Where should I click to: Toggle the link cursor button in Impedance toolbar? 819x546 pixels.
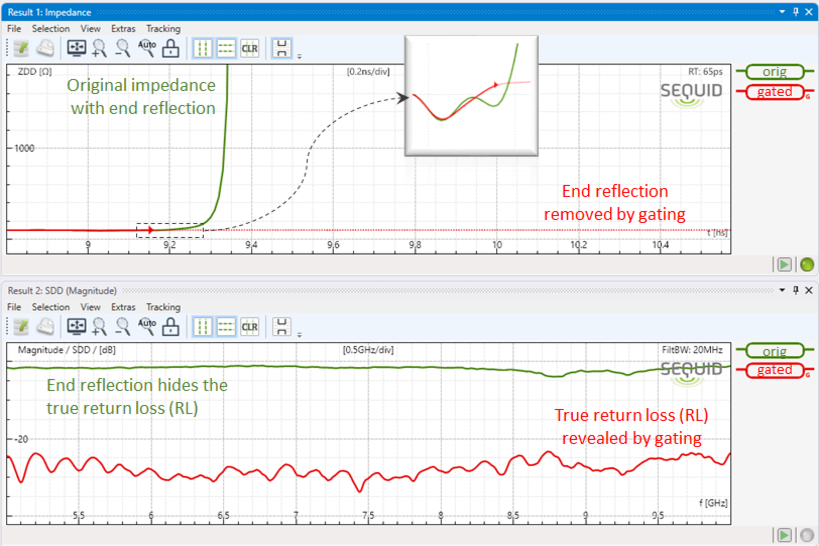(x=282, y=48)
